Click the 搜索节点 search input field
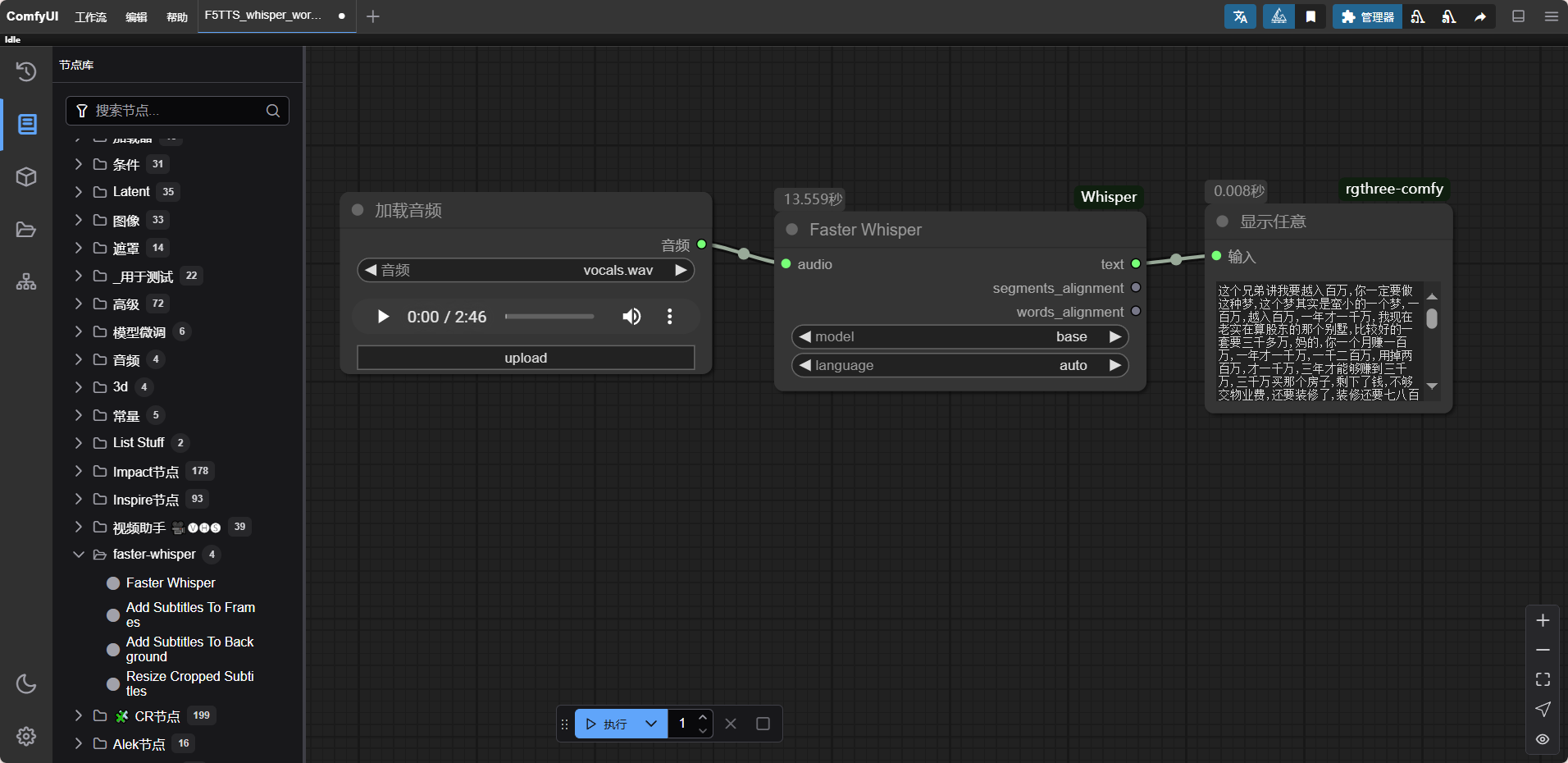1568x763 pixels. point(176,111)
